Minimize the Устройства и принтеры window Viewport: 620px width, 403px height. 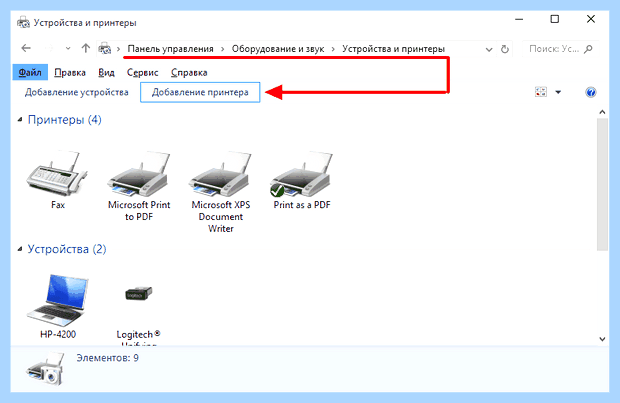519,19
